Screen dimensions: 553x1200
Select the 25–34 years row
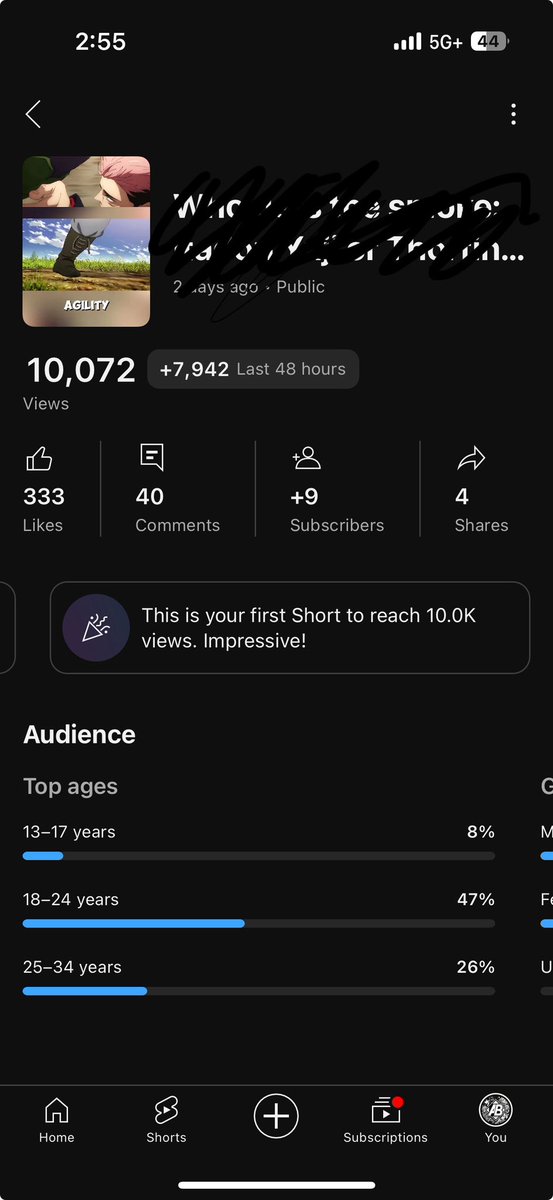tap(259, 978)
